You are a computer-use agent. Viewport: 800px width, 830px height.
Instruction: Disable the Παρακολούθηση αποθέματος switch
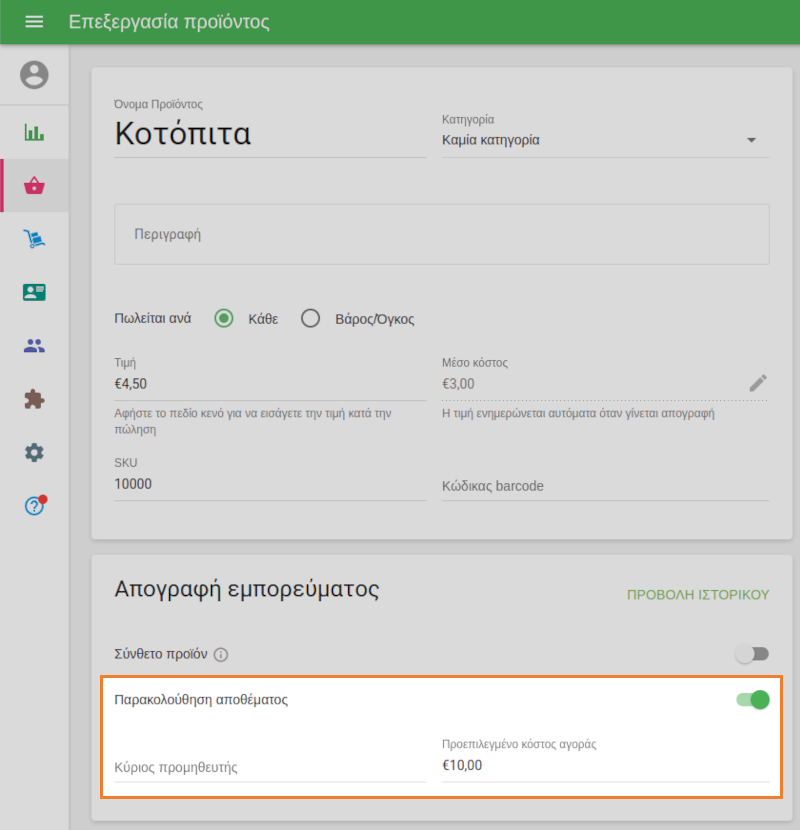point(753,700)
